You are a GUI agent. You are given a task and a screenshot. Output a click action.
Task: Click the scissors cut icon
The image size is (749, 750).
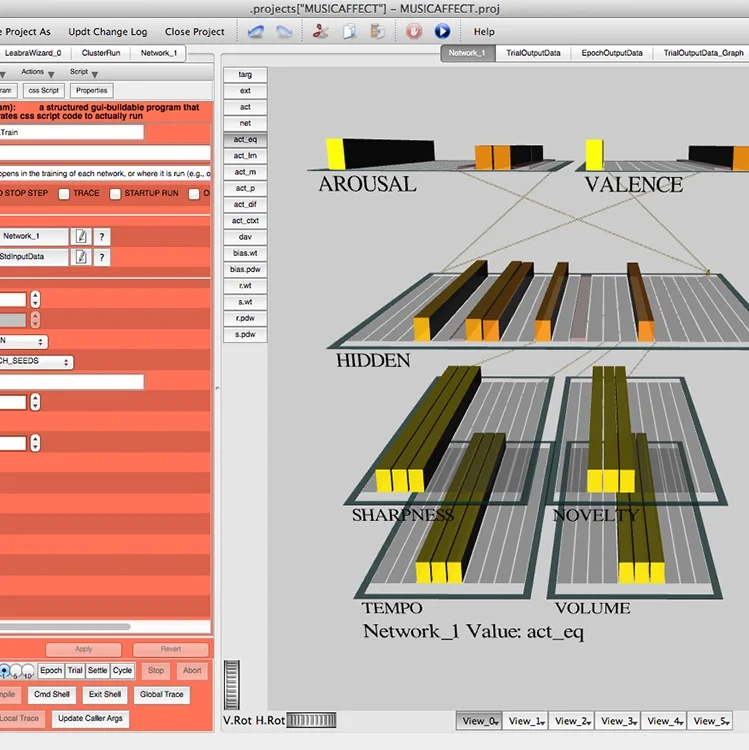pos(320,32)
